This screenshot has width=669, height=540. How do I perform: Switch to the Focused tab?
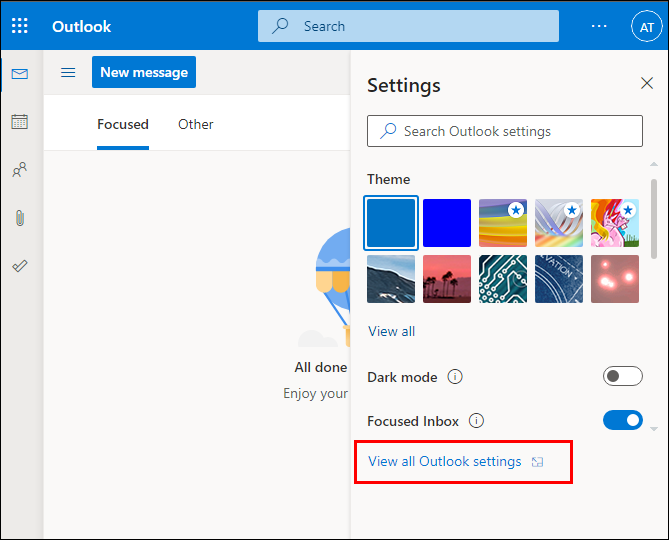[x=123, y=125]
